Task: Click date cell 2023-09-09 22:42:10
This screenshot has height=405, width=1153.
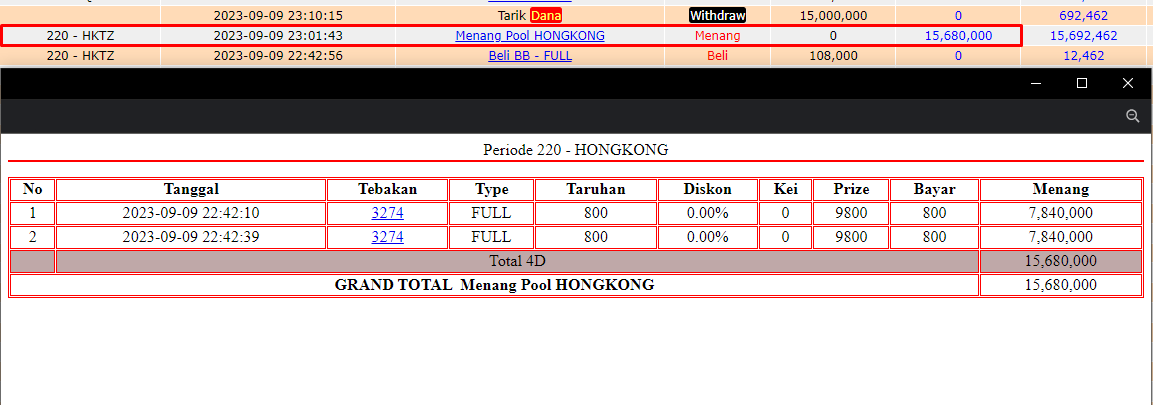Action: tap(191, 213)
